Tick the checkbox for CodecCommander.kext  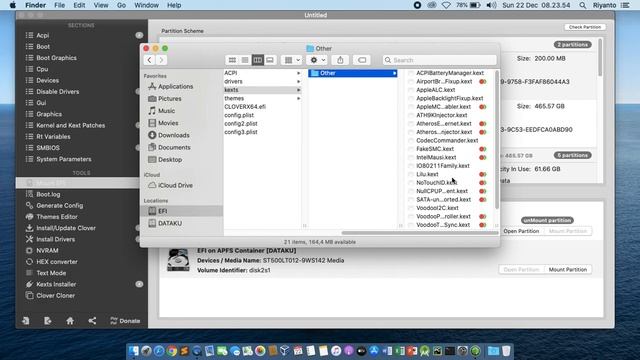pos(411,140)
